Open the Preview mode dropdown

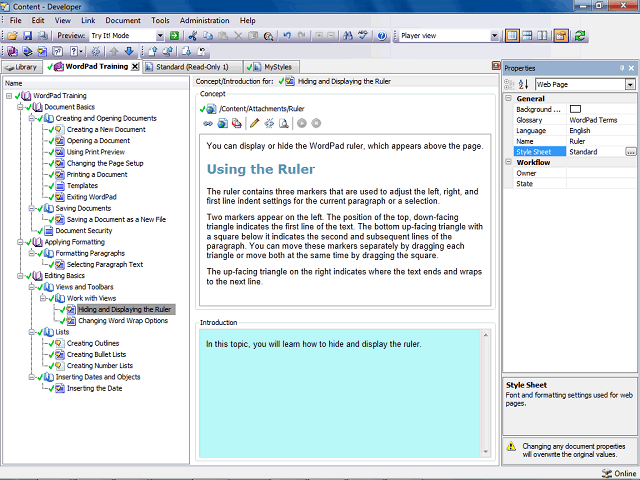[160, 36]
